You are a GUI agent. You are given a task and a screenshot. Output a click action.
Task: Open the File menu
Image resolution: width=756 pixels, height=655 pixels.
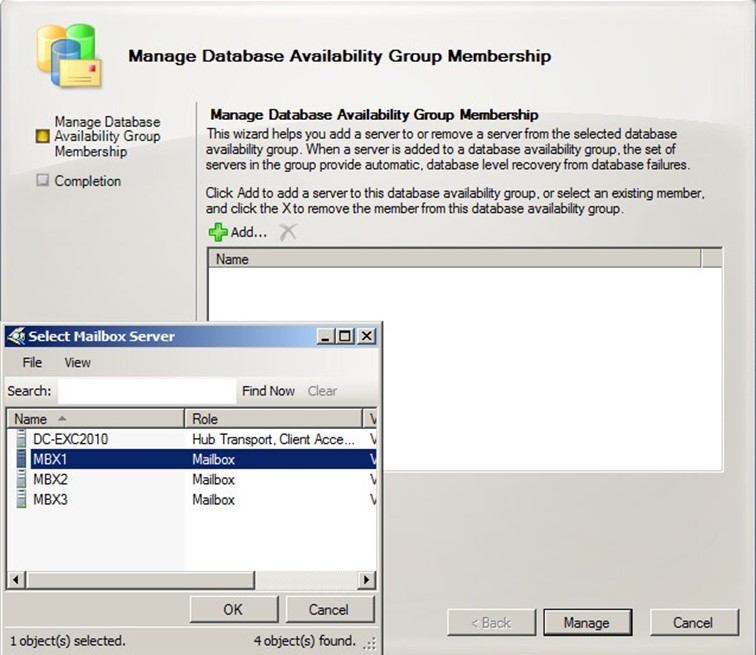tap(32, 362)
